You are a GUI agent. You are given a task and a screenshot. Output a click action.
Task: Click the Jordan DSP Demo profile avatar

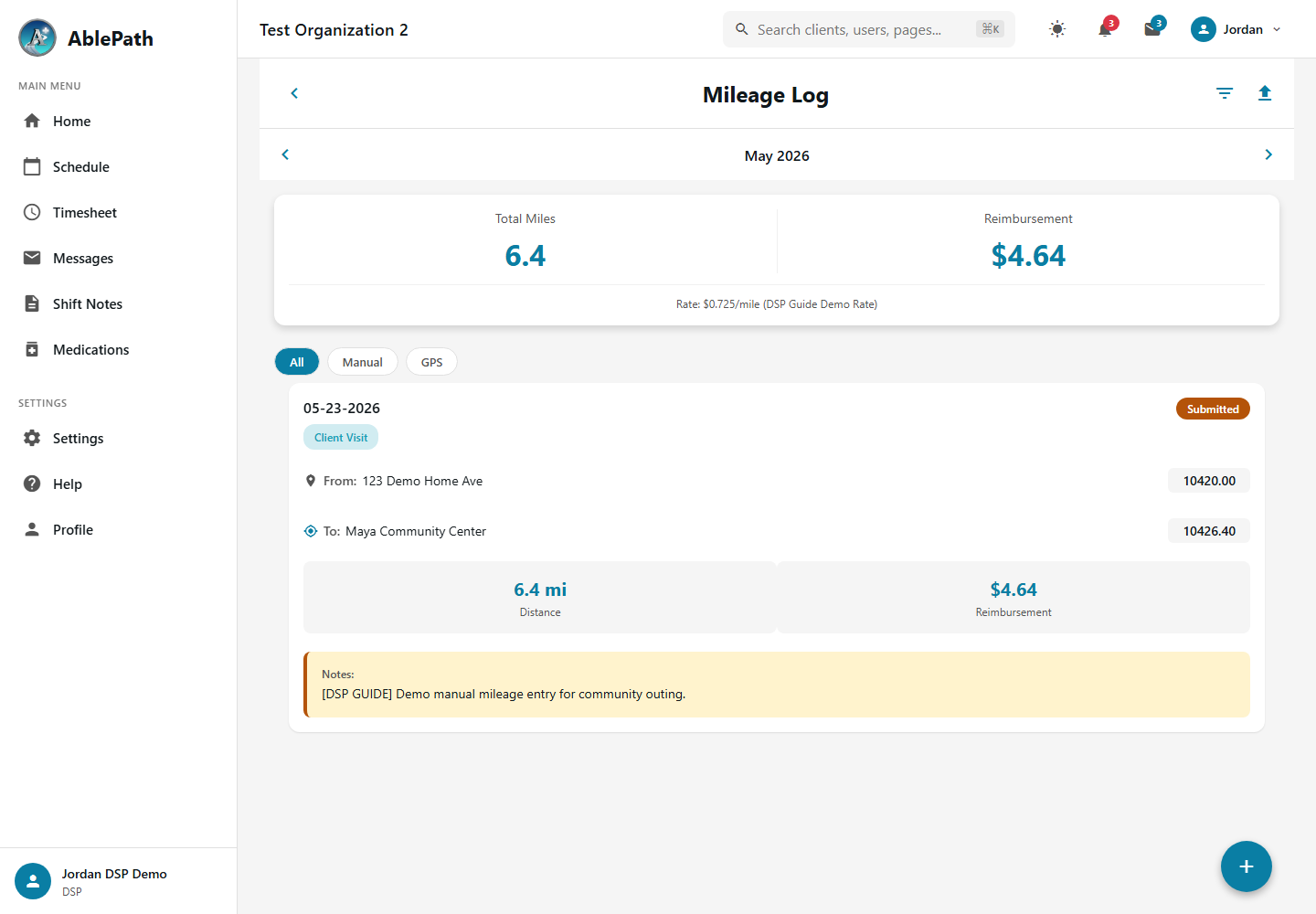click(33, 881)
